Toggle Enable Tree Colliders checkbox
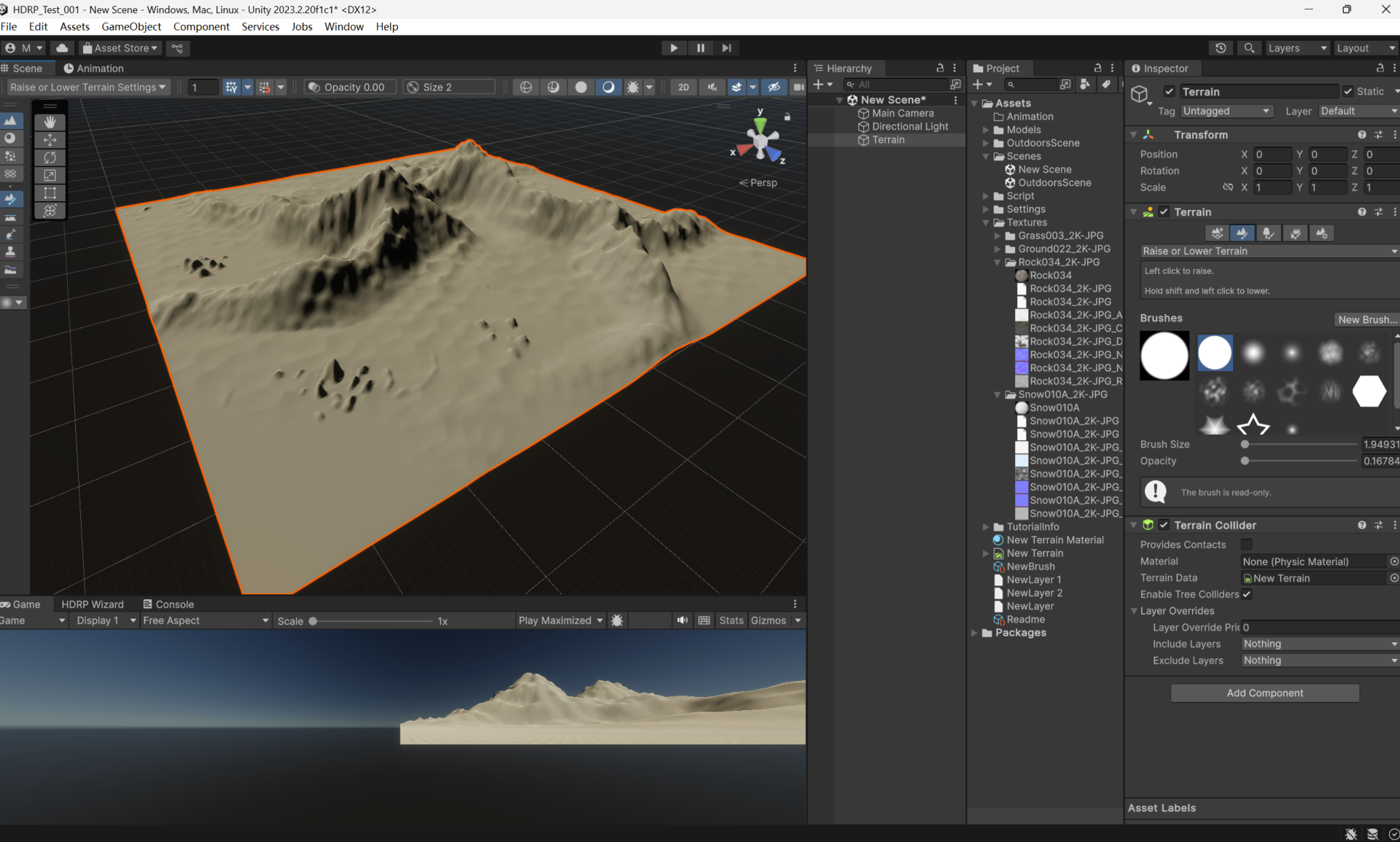The width and height of the screenshot is (1400, 842). [x=1247, y=594]
